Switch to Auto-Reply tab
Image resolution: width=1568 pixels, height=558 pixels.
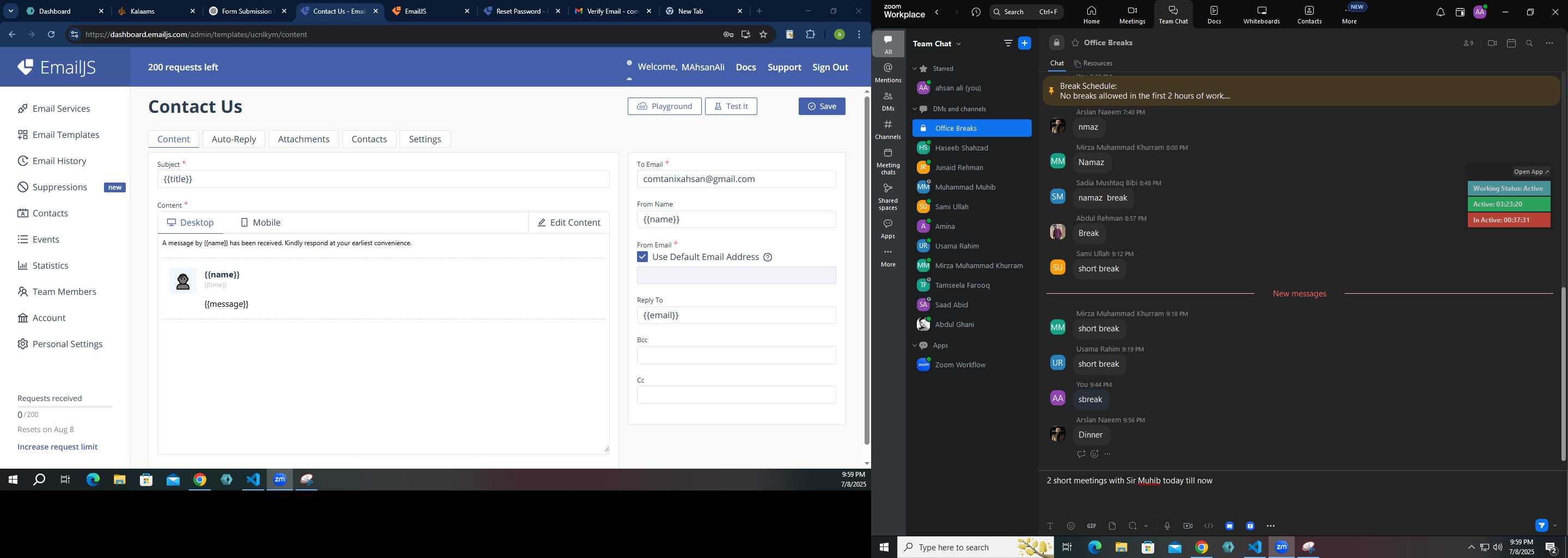tap(234, 139)
